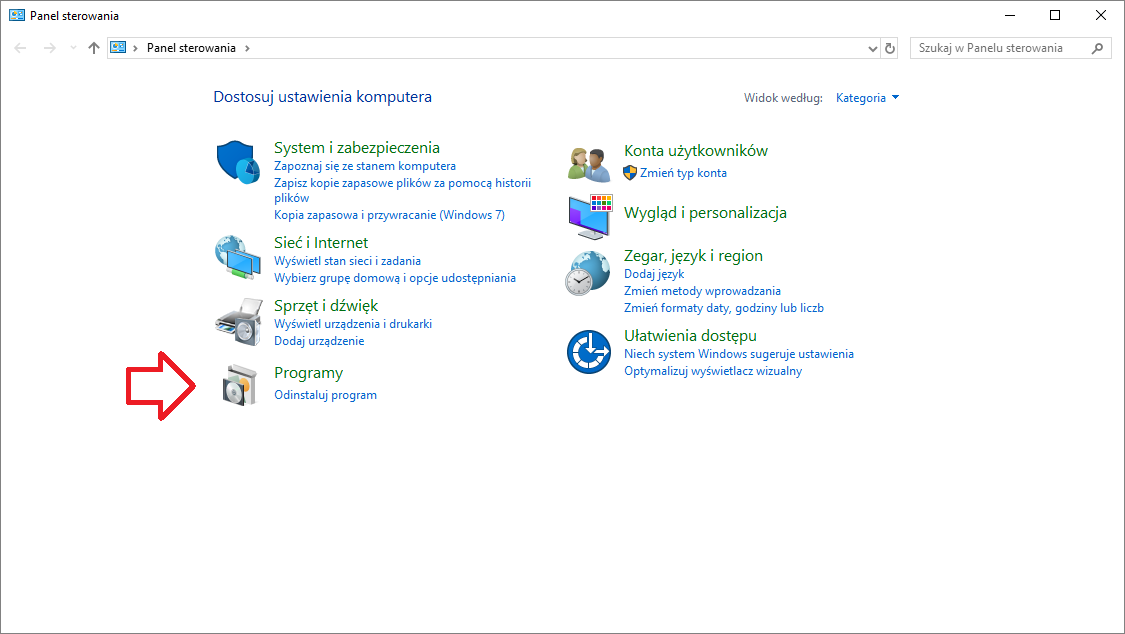Expand the address bar history dropdown

click(x=872, y=48)
